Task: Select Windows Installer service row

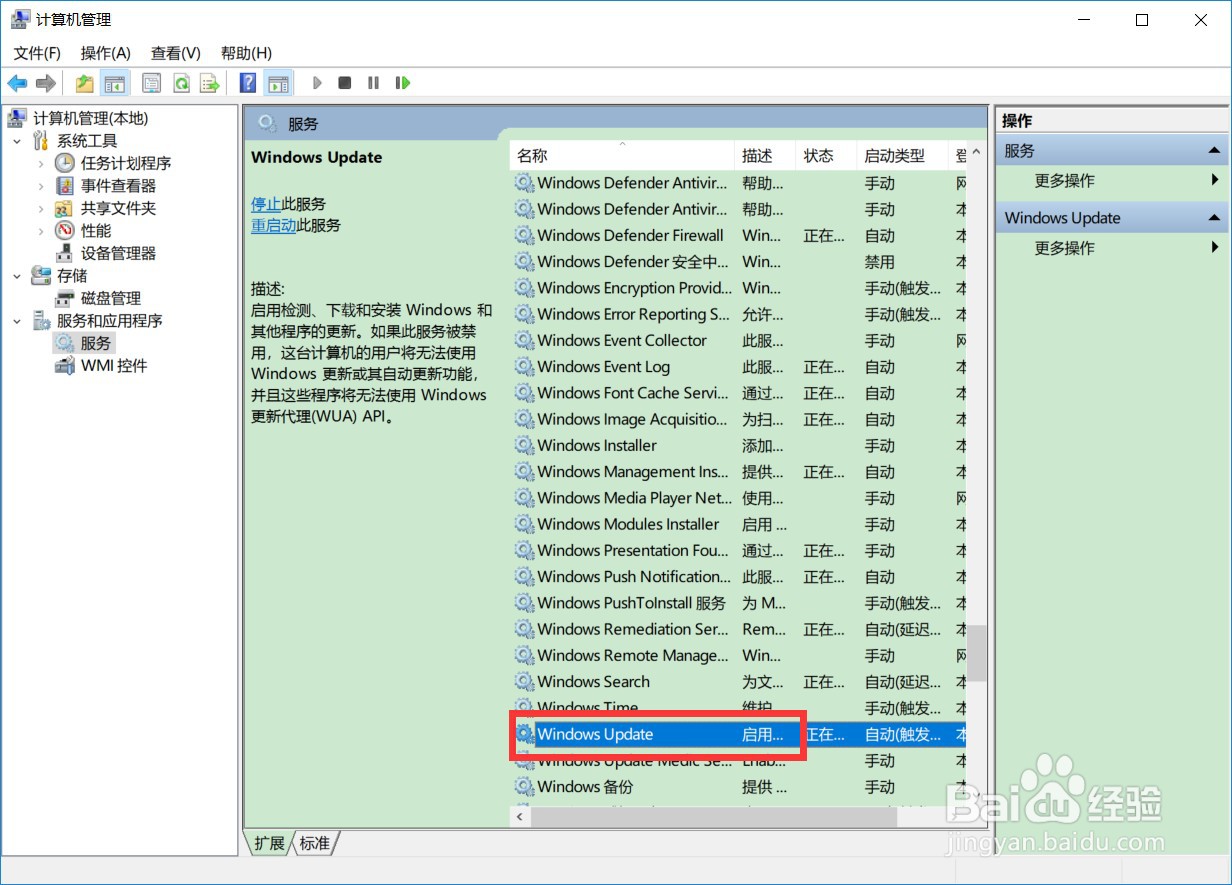Action: (x=738, y=445)
